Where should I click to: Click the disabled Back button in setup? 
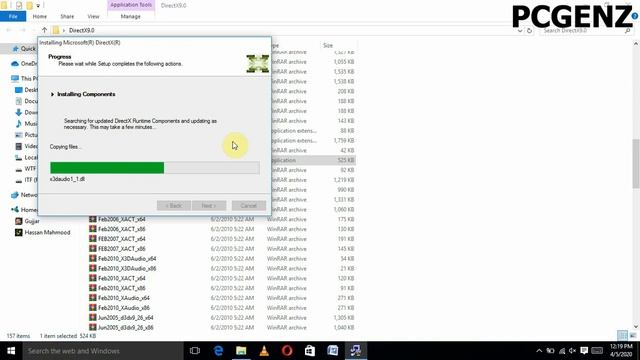tap(174, 205)
